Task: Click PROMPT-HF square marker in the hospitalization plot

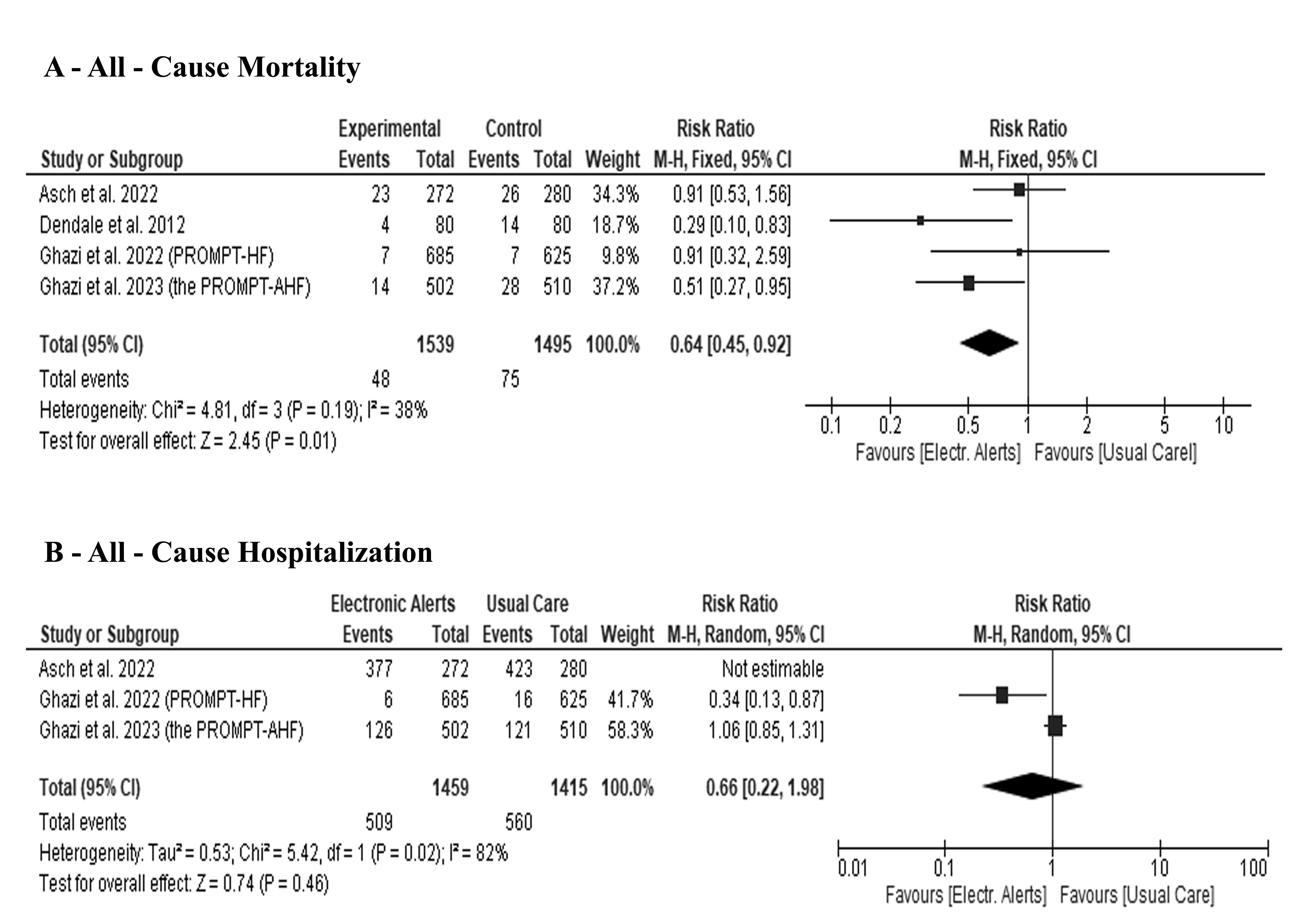Action: point(1002,695)
